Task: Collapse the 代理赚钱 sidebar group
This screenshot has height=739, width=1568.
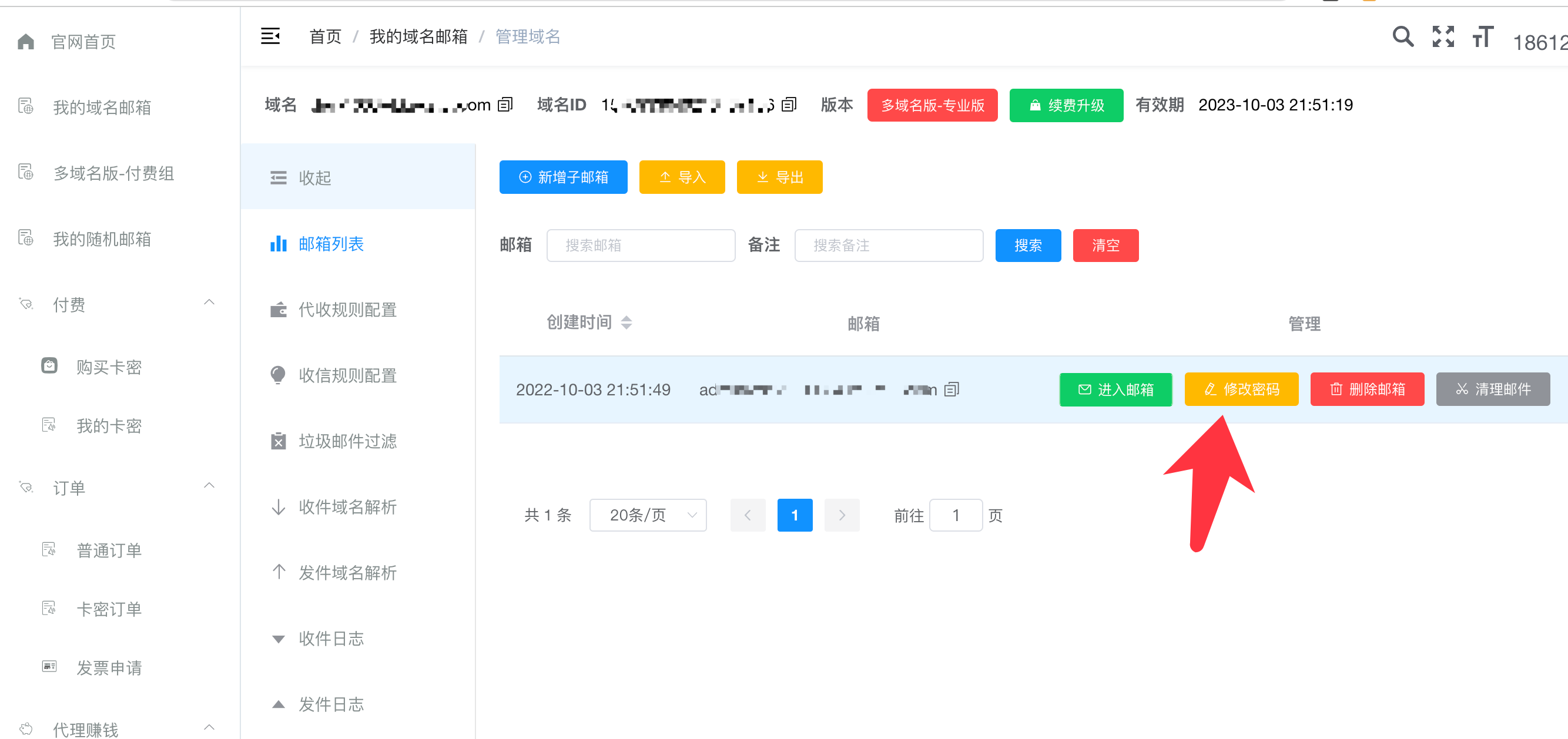Action: (209, 727)
